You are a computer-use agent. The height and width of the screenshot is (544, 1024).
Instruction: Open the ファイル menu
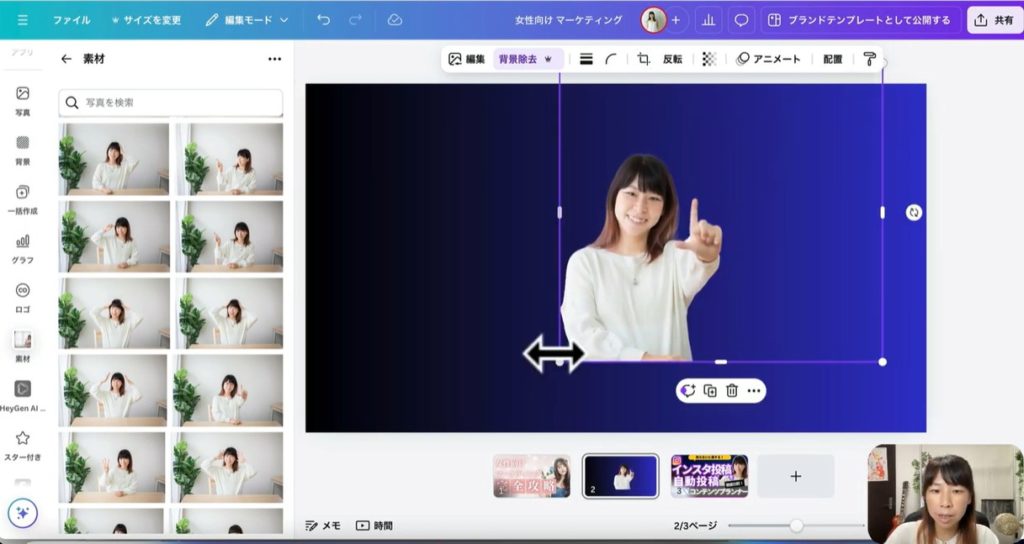(x=71, y=20)
